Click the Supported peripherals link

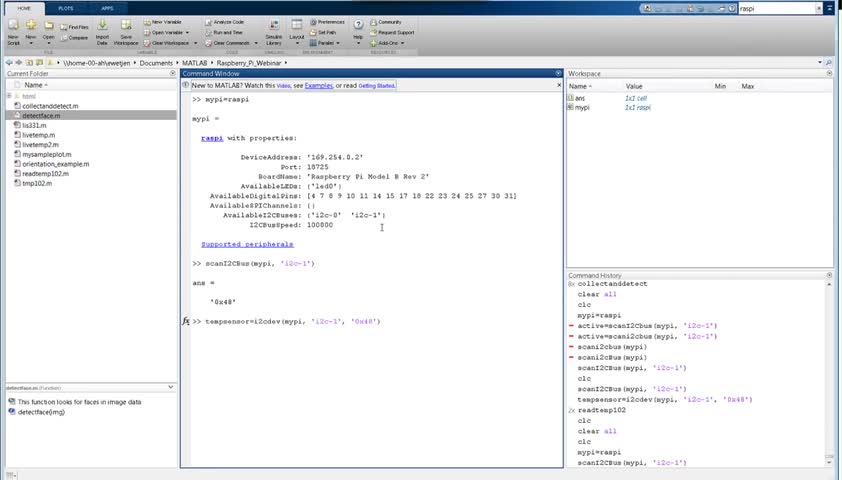point(247,244)
